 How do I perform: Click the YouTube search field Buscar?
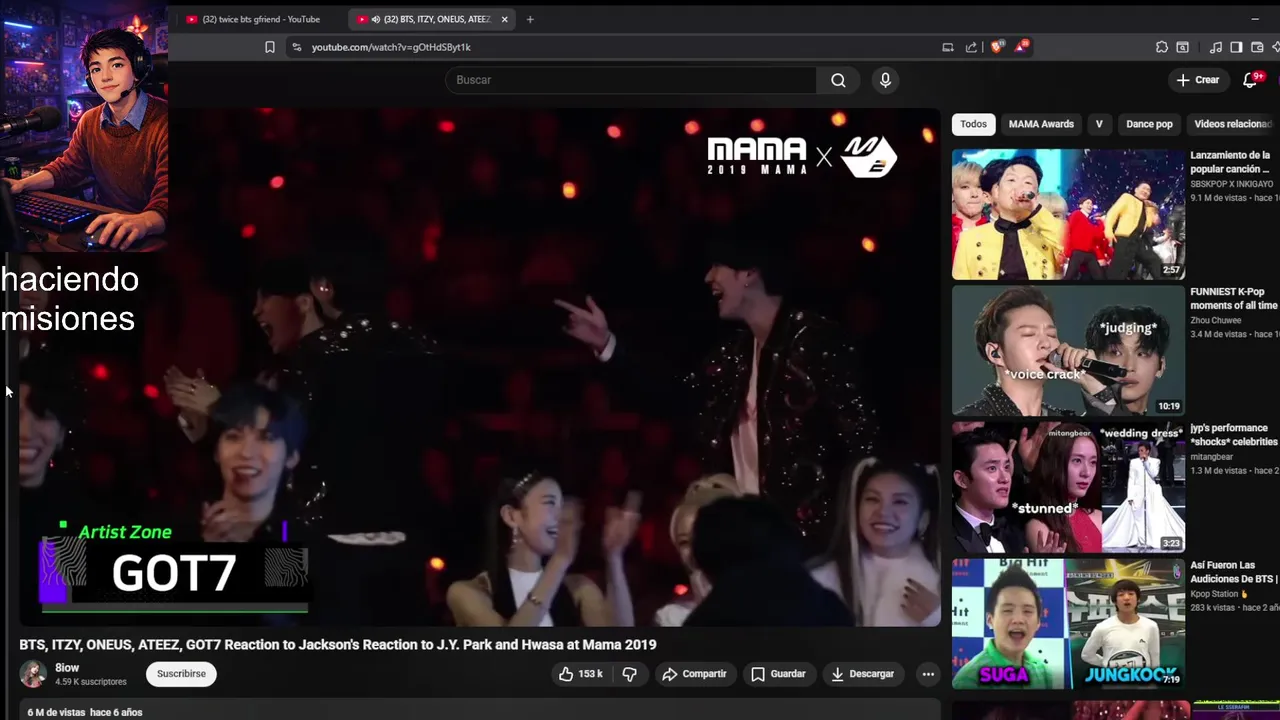tap(630, 80)
